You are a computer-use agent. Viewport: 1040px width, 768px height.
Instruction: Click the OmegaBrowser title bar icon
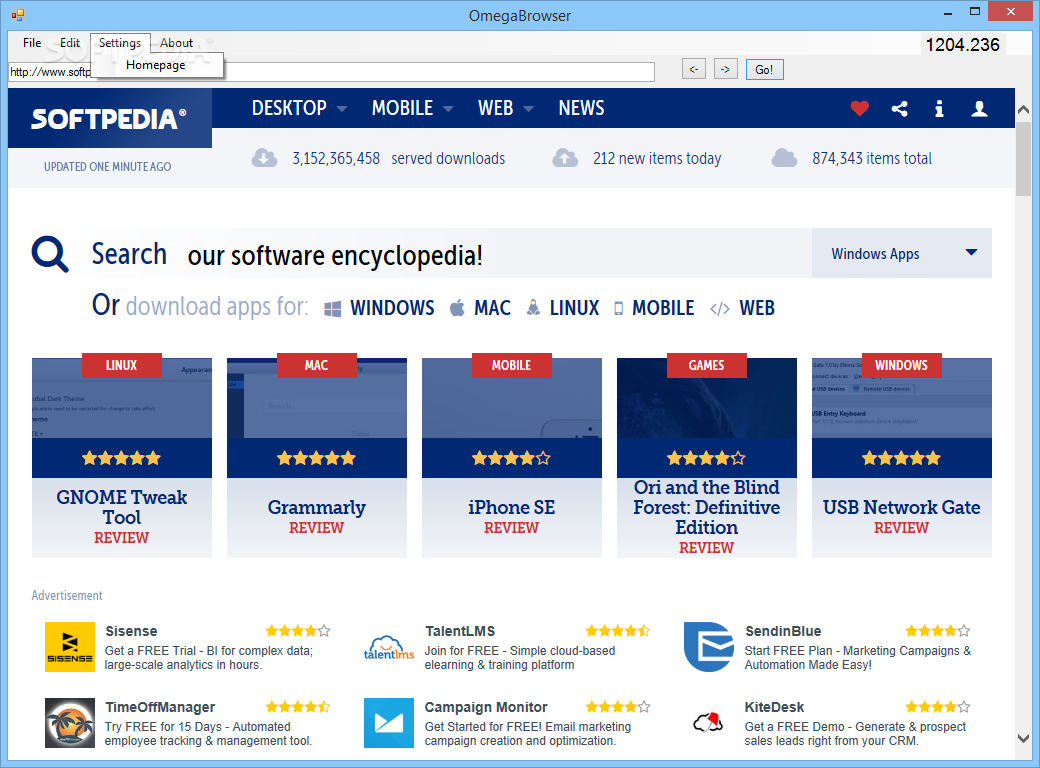coord(17,15)
